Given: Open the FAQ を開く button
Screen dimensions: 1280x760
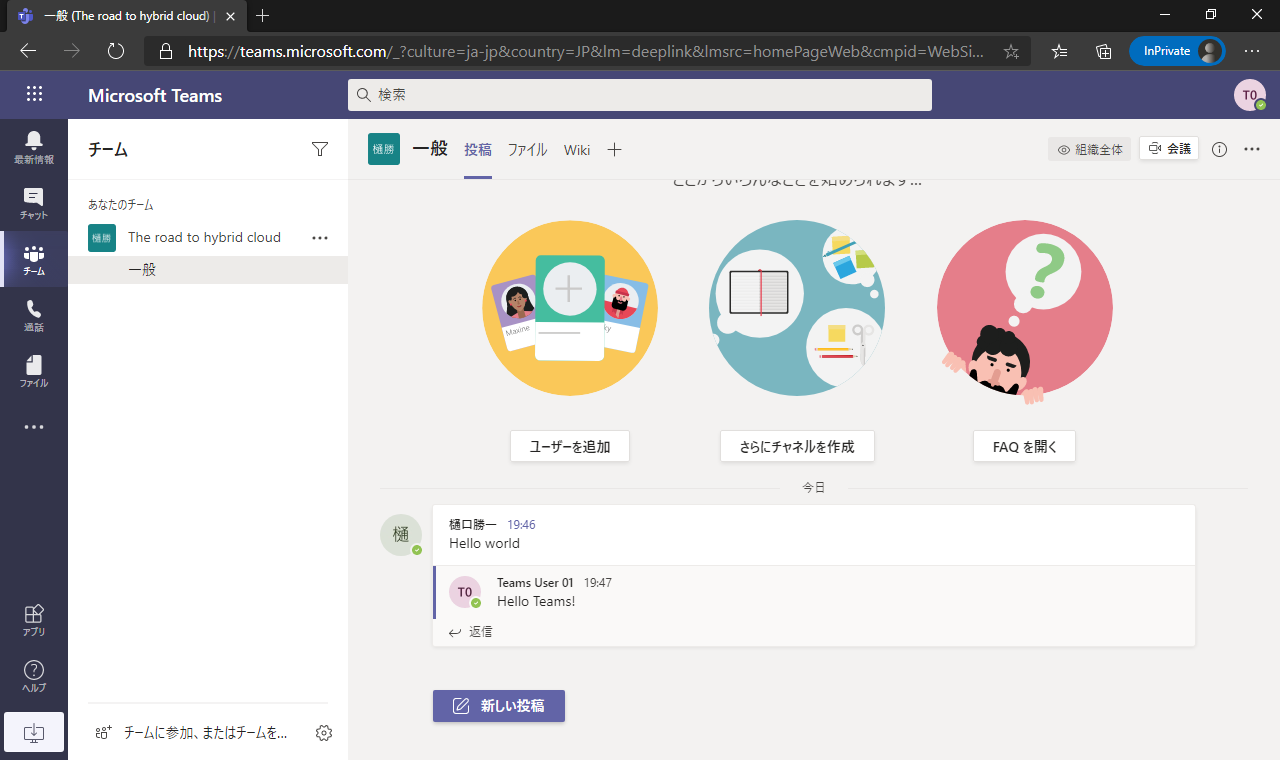Looking at the screenshot, I should [x=1024, y=447].
